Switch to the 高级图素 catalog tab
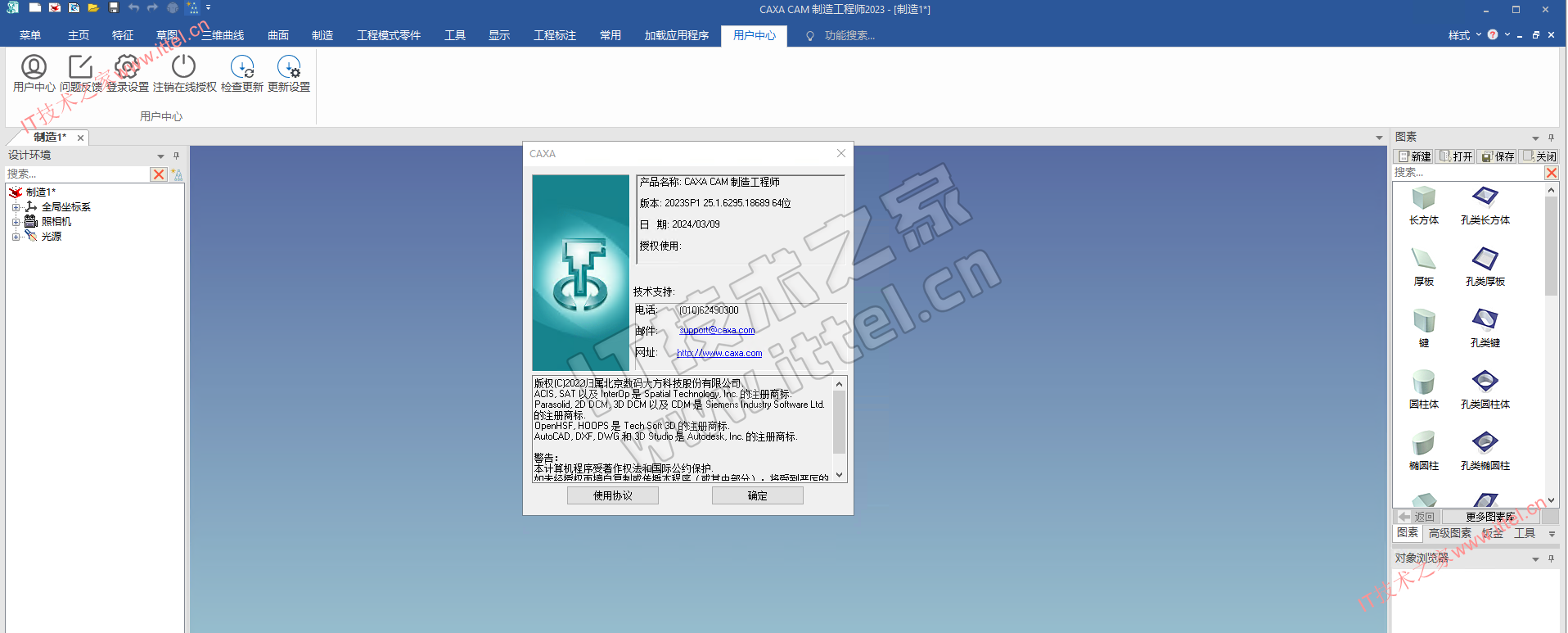Viewport: 1568px width, 633px height. click(1450, 533)
